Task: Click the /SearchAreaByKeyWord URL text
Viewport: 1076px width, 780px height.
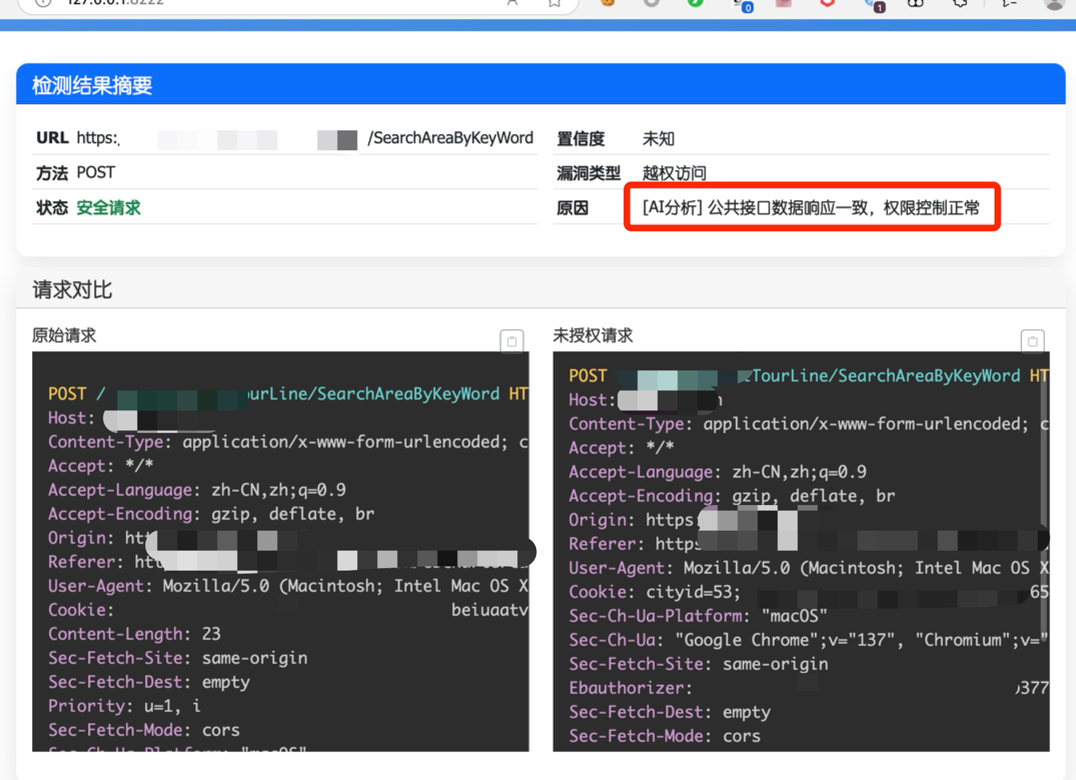Action: point(450,138)
